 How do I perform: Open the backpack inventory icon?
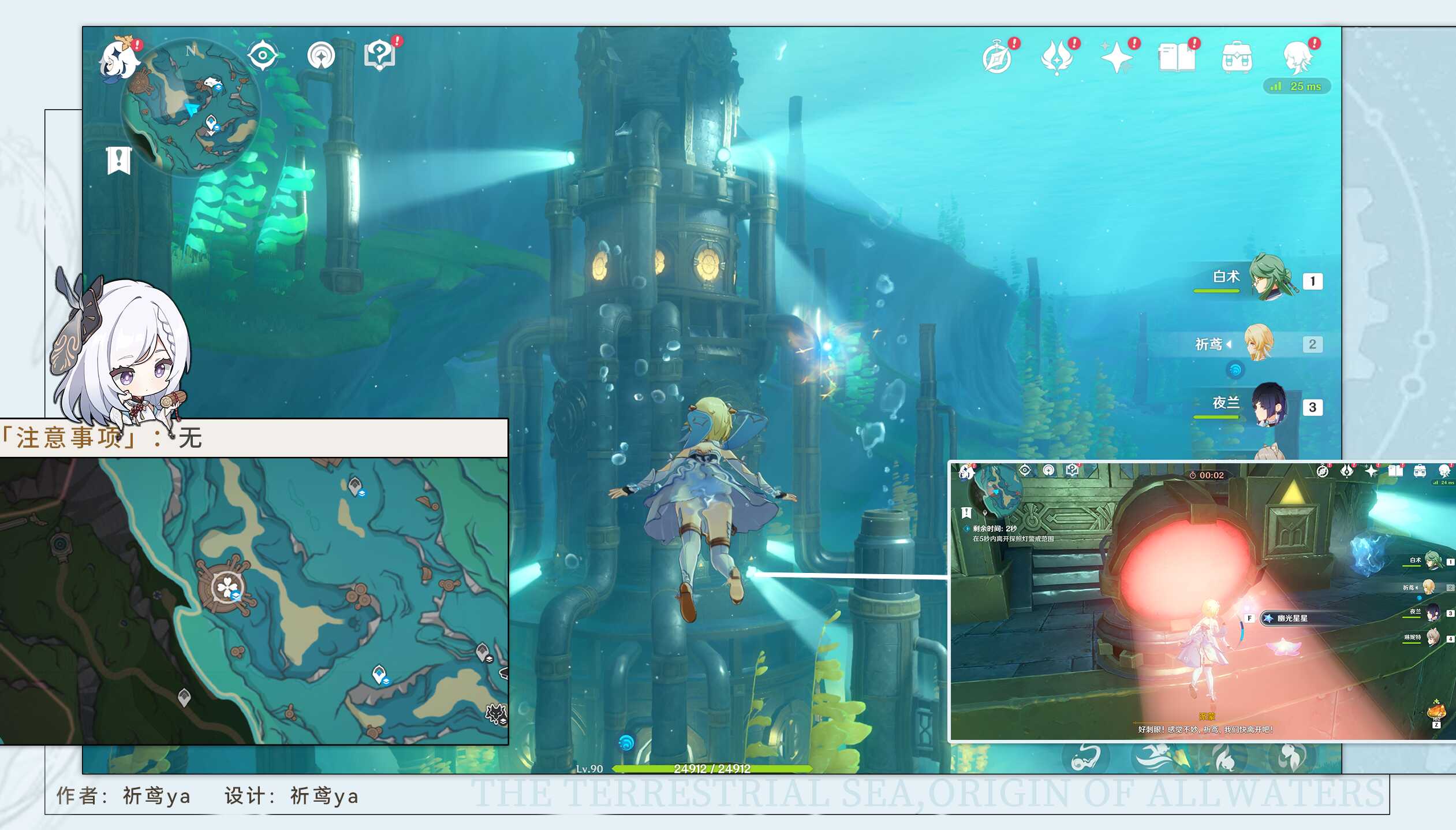pos(1237,57)
